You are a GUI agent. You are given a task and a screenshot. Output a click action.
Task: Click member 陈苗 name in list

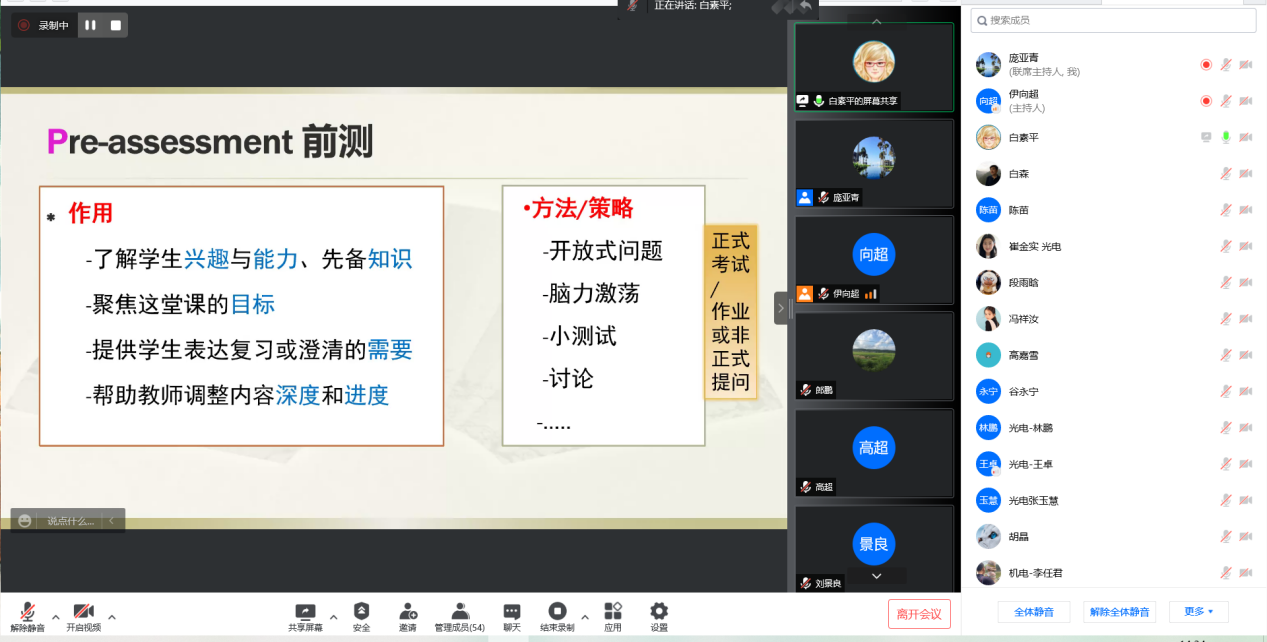(x=1018, y=210)
